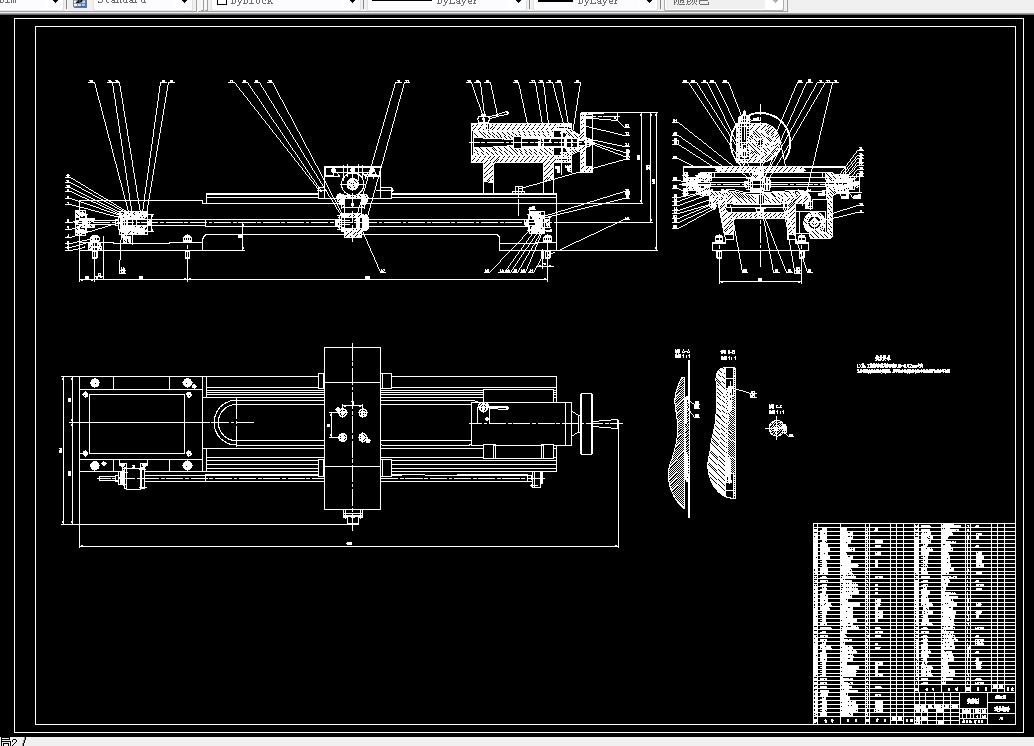Open the 随颜色 plot style dropdown
The width and height of the screenshot is (1034, 746).
tap(723, 3)
